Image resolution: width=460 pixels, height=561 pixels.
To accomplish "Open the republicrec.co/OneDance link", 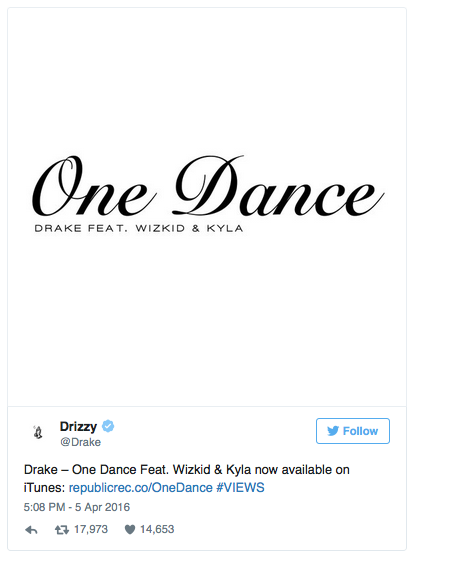I will pos(141,488).
